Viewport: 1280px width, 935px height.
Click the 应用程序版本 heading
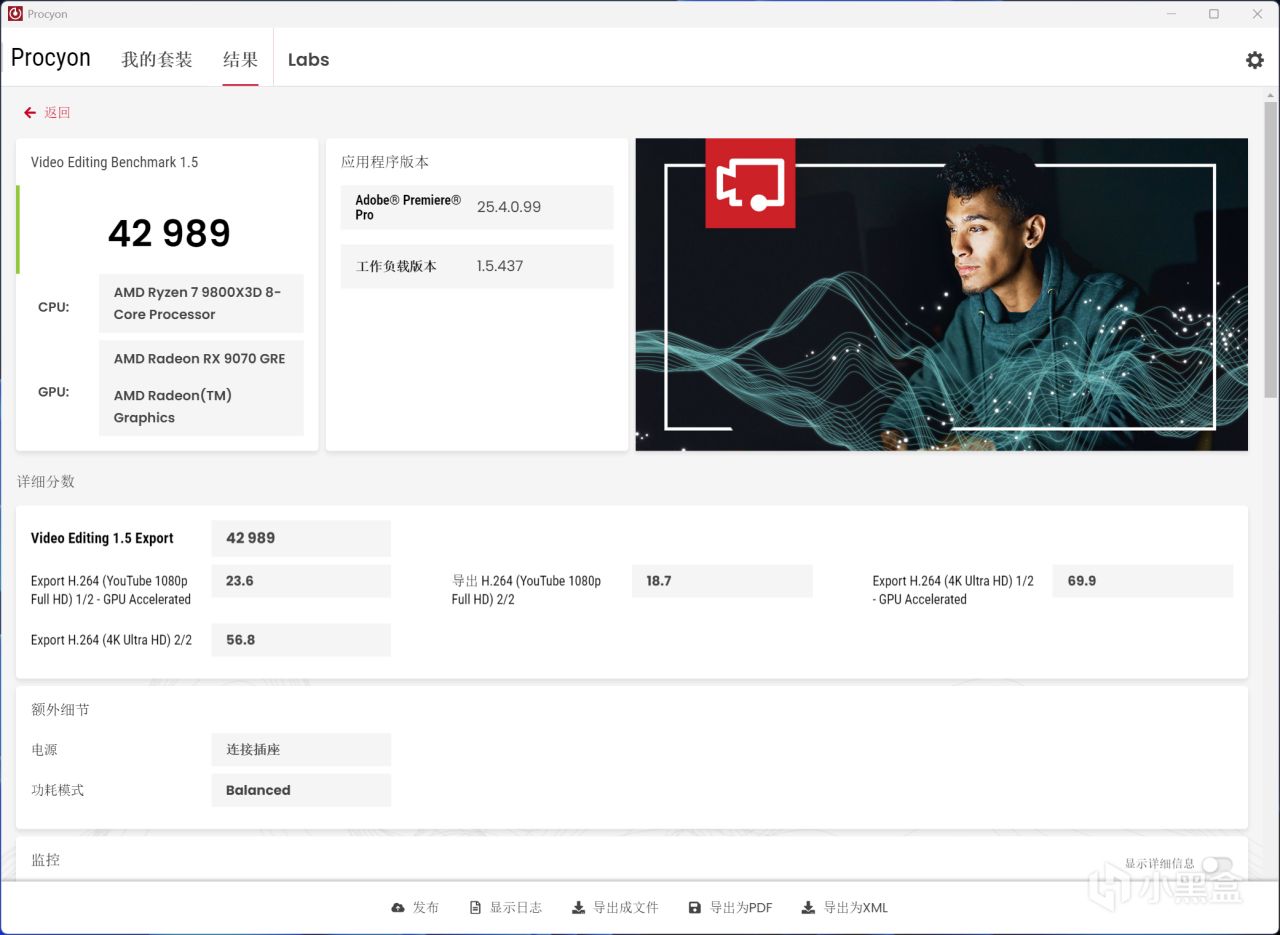tap(385, 162)
